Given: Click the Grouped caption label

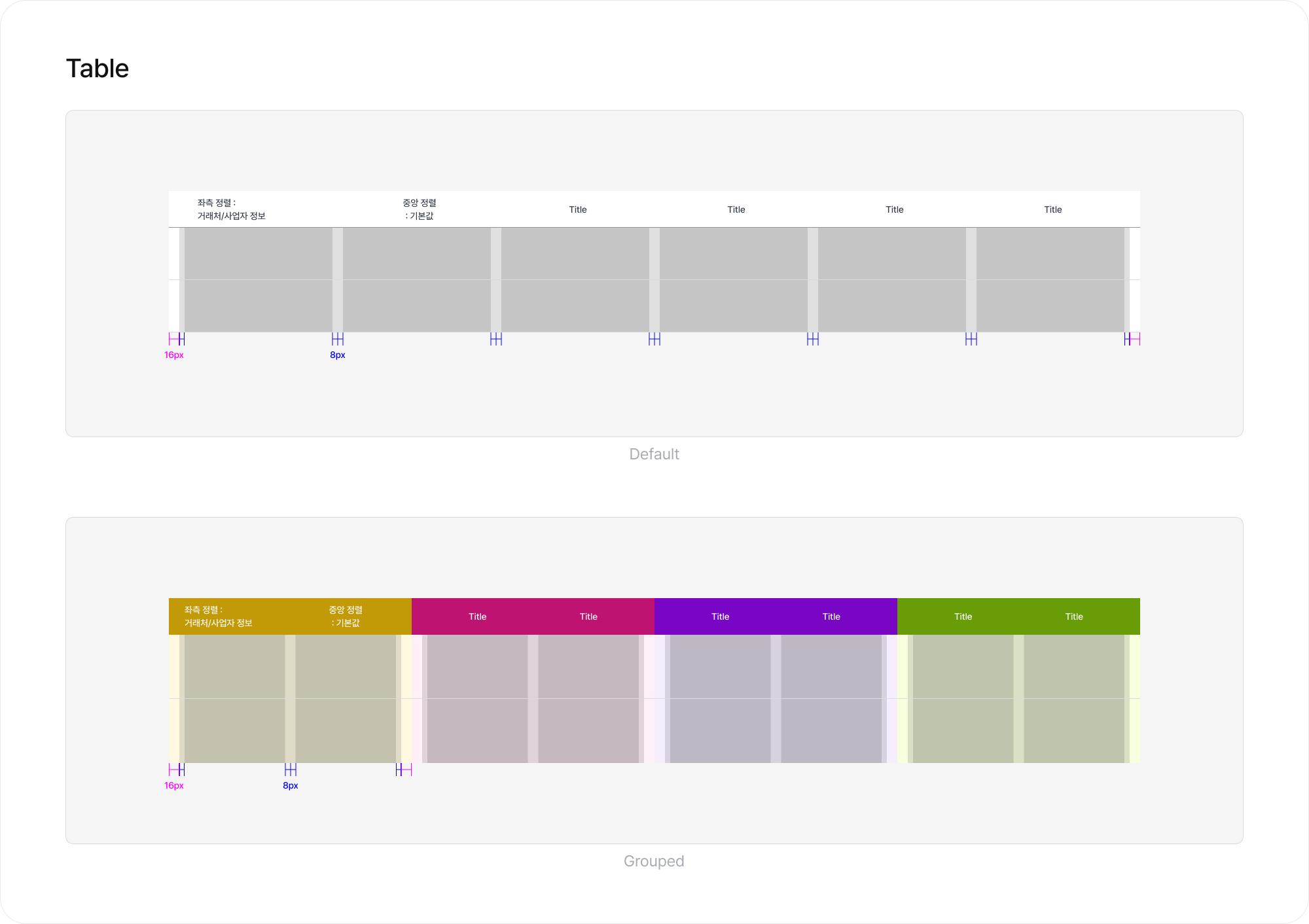Looking at the screenshot, I should coord(654,861).
